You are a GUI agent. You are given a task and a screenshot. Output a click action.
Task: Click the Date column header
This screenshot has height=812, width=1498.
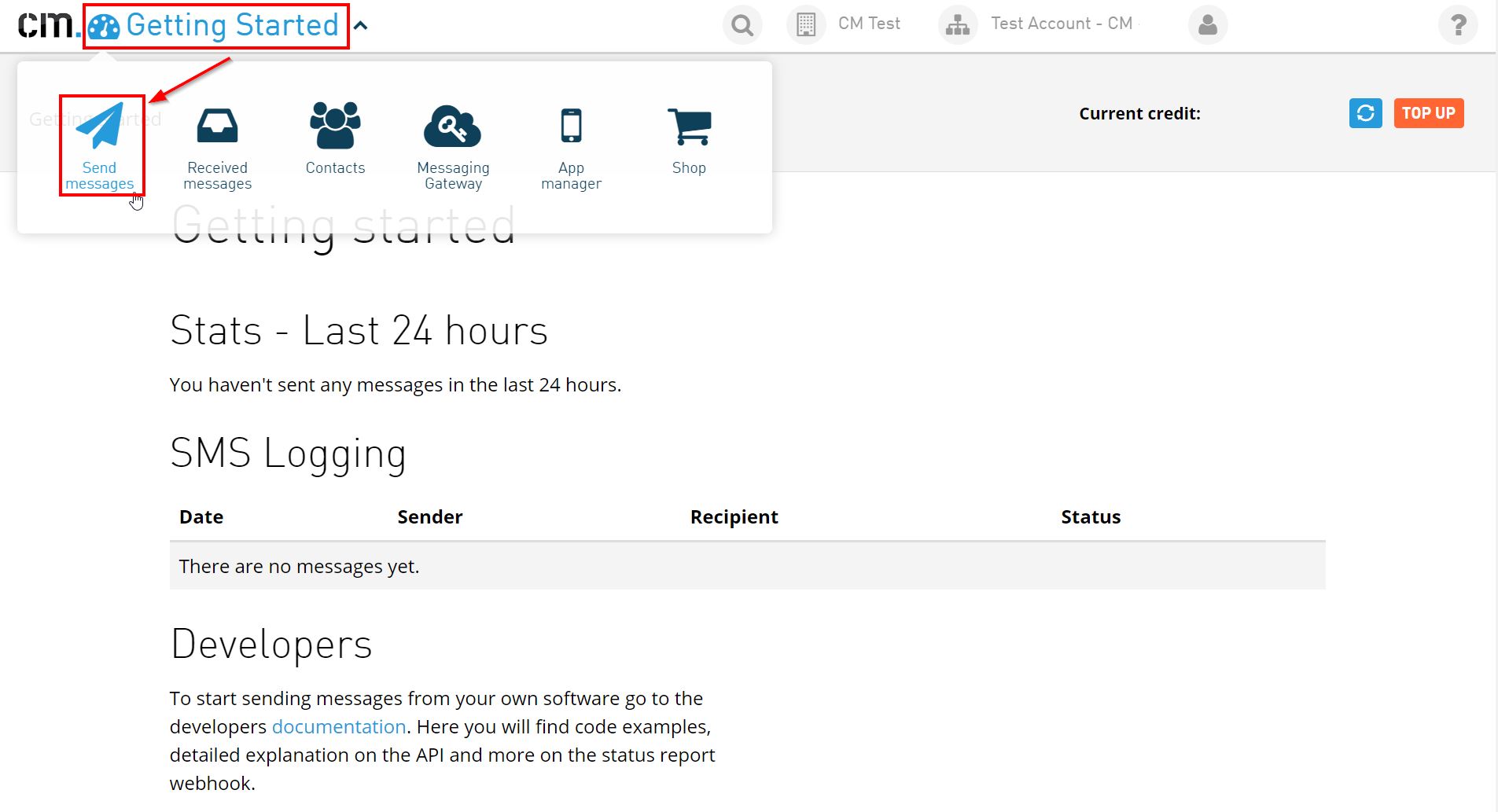coord(201,516)
